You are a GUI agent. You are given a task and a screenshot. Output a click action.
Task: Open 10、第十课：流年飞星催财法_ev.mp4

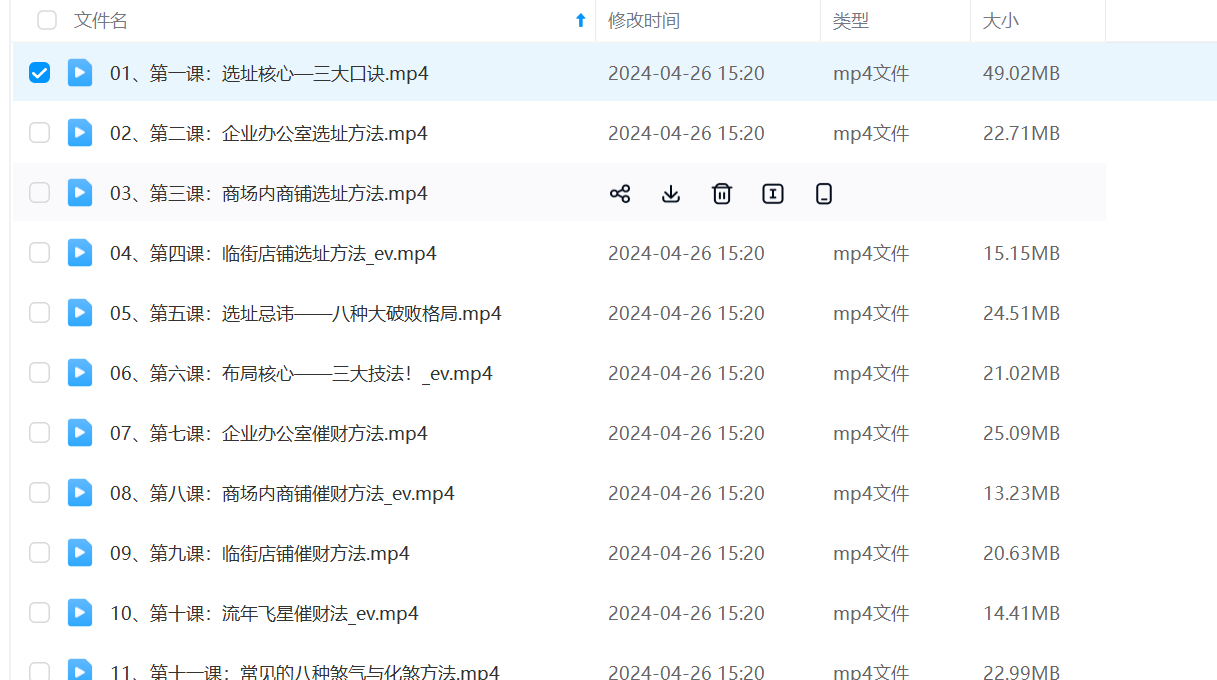tap(264, 613)
